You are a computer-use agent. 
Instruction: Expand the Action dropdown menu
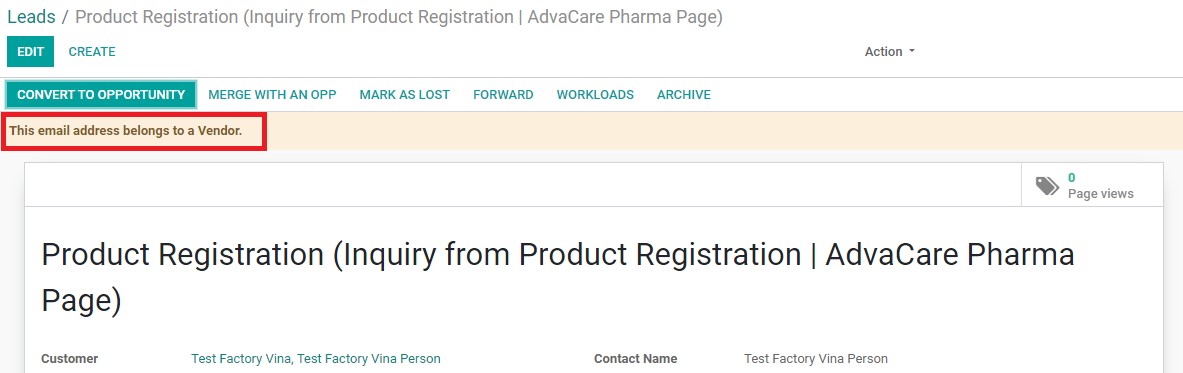890,51
